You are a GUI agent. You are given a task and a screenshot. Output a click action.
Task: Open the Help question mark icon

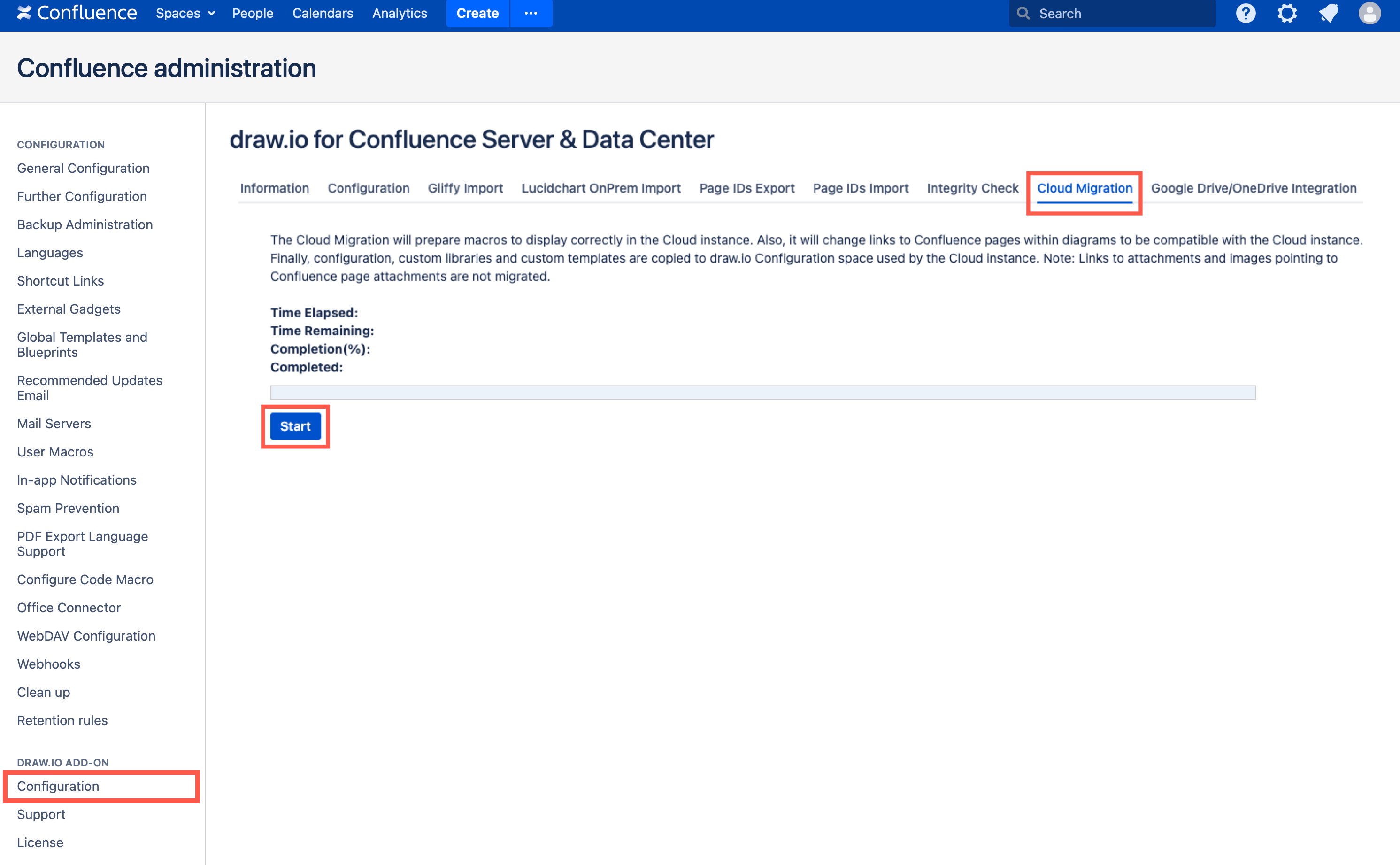[1246, 13]
